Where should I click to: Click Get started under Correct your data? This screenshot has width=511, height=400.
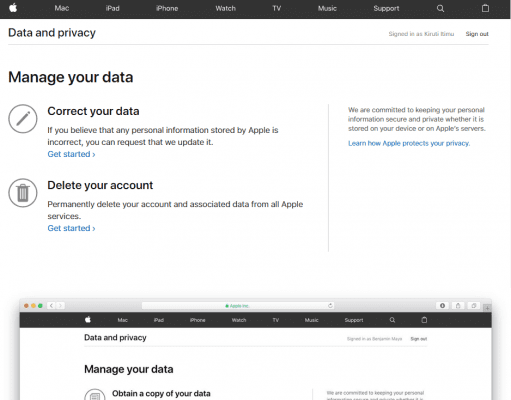(71, 154)
